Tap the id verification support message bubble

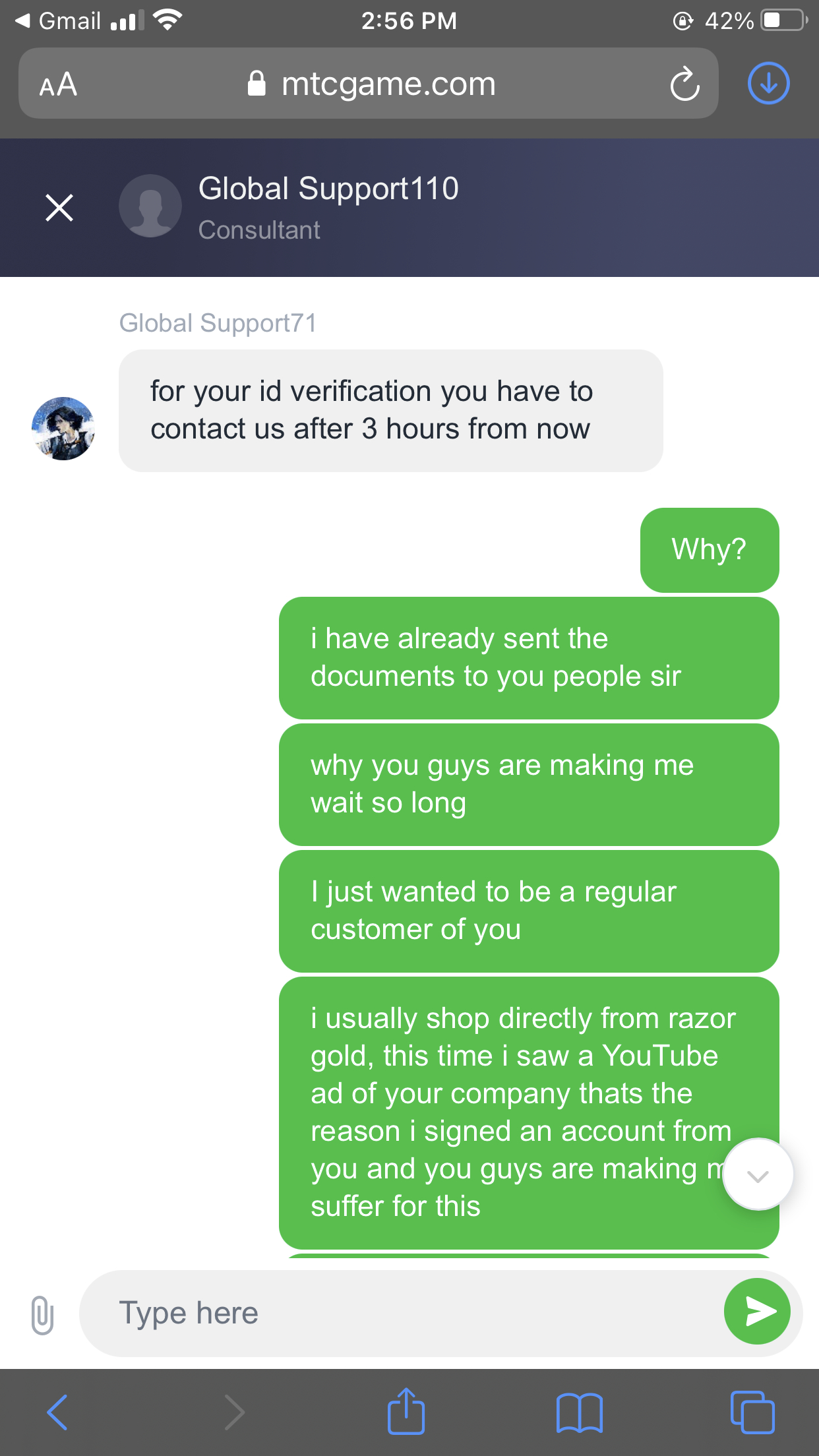point(390,410)
